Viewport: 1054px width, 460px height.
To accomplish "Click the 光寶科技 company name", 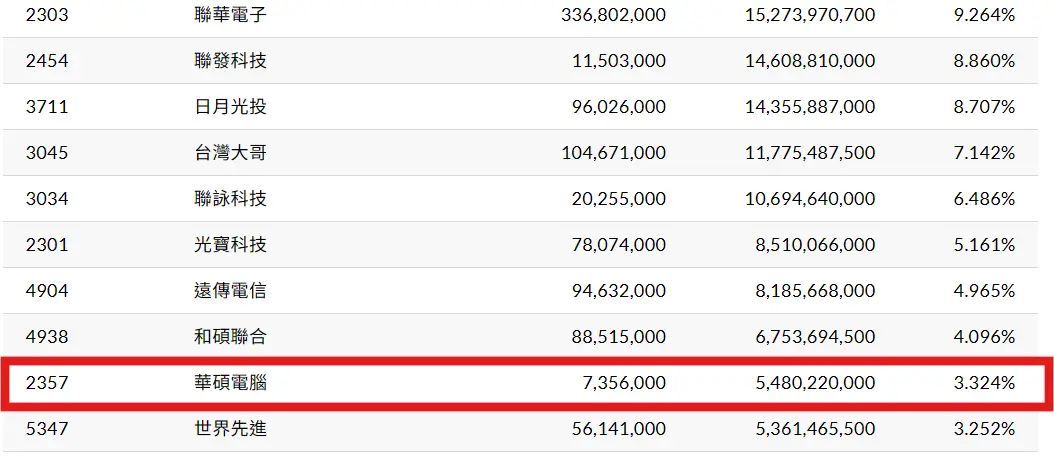I will (231, 245).
